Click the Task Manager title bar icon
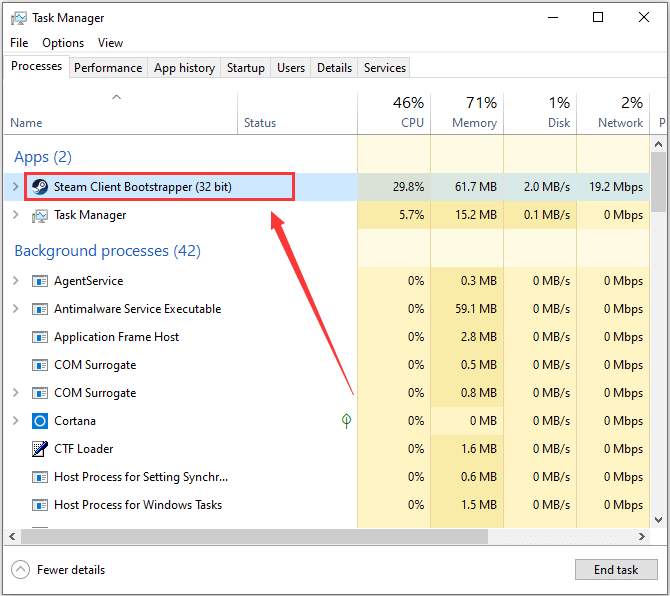 click(x=18, y=18)
